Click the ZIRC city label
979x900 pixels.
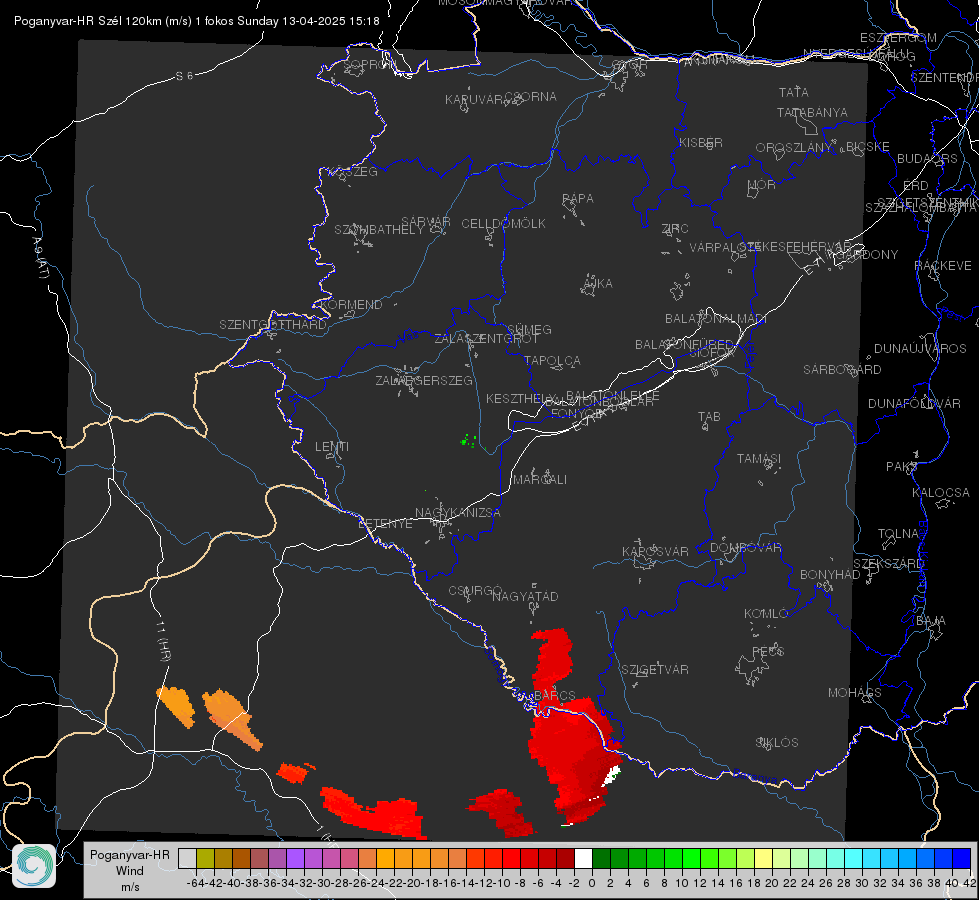pos(675,229)
